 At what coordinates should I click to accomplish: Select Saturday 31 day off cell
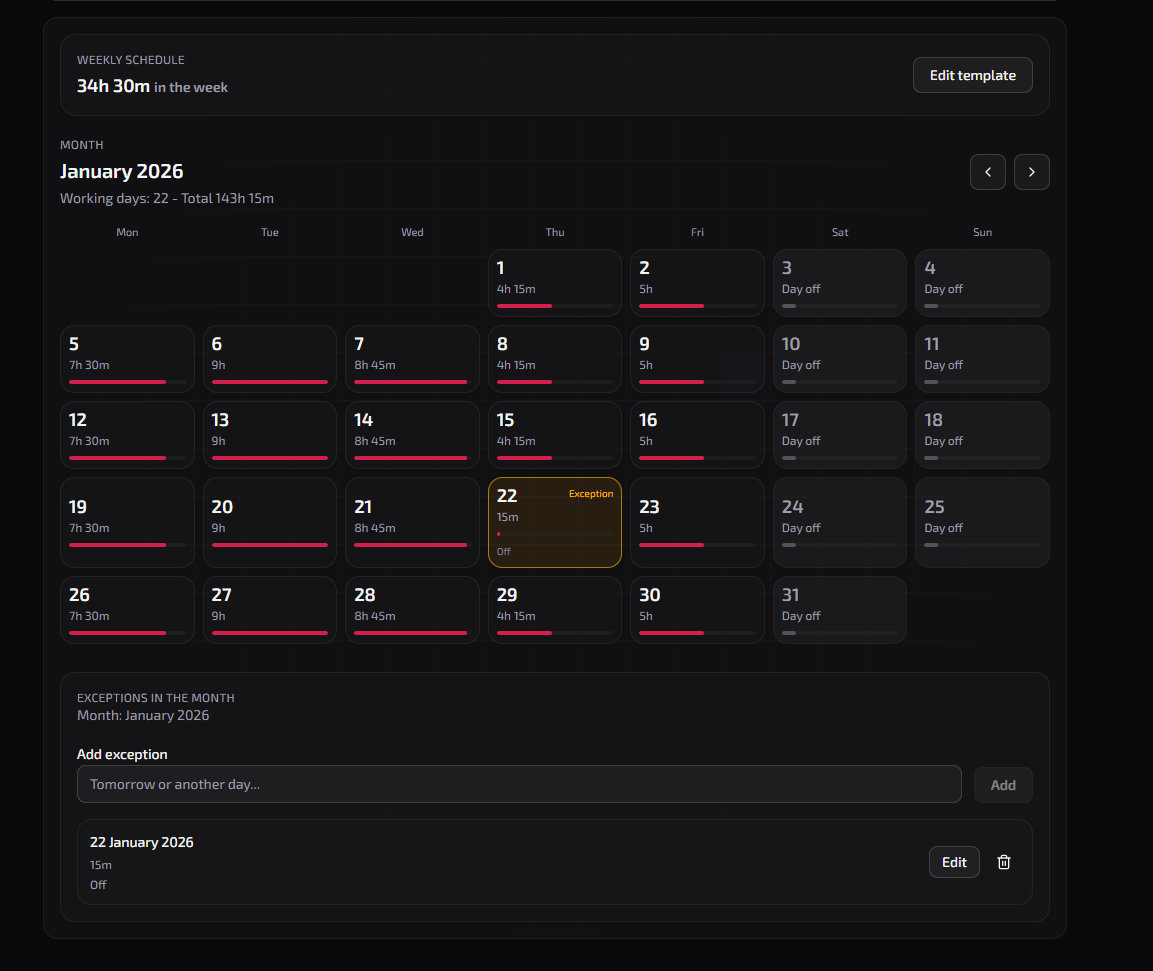(x=840, y=610)
